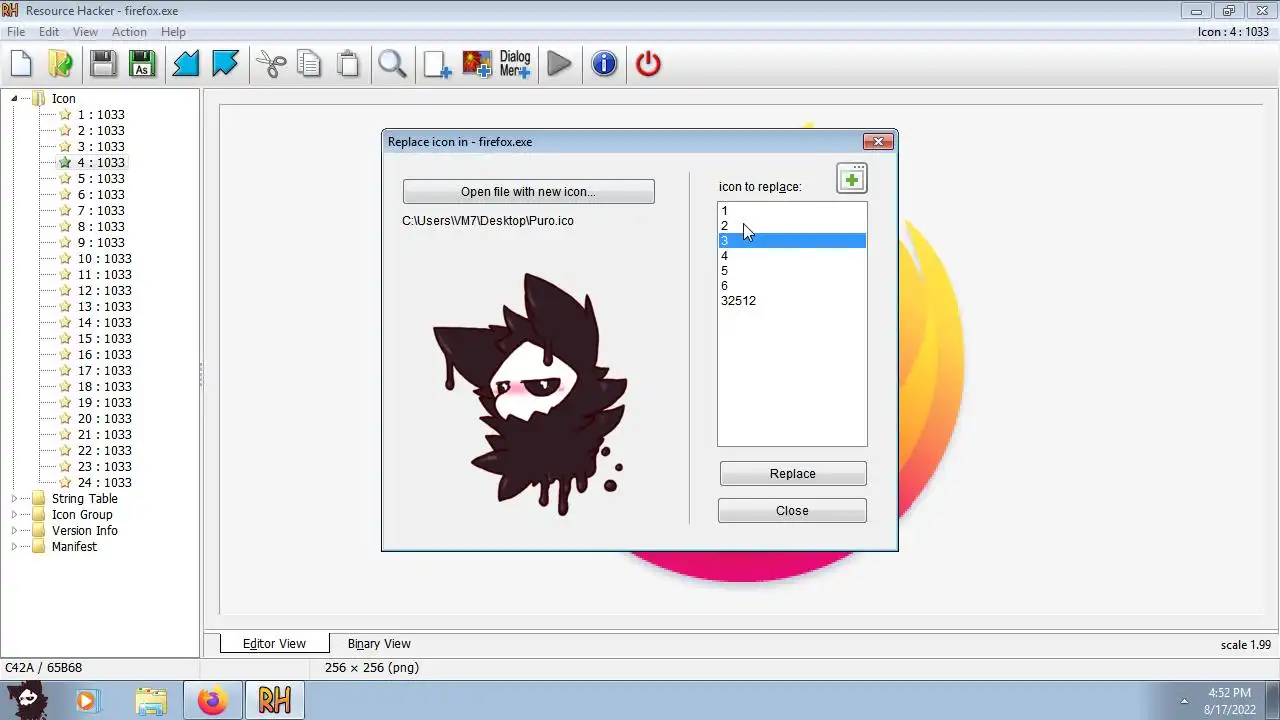1280x720 pixels.
Task: Click the red power Exit icon
Action: pyautogui.click(x=648, y=64)
